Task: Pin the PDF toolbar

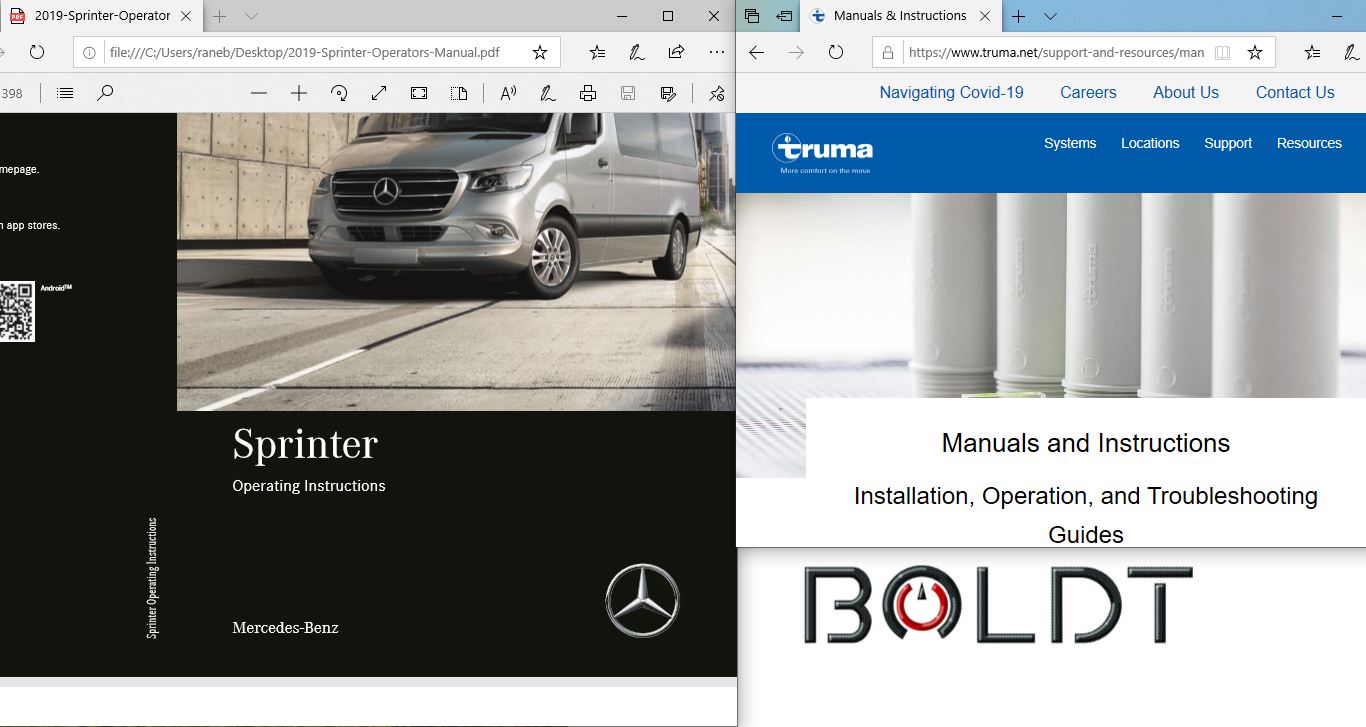Action: [717, 93]
